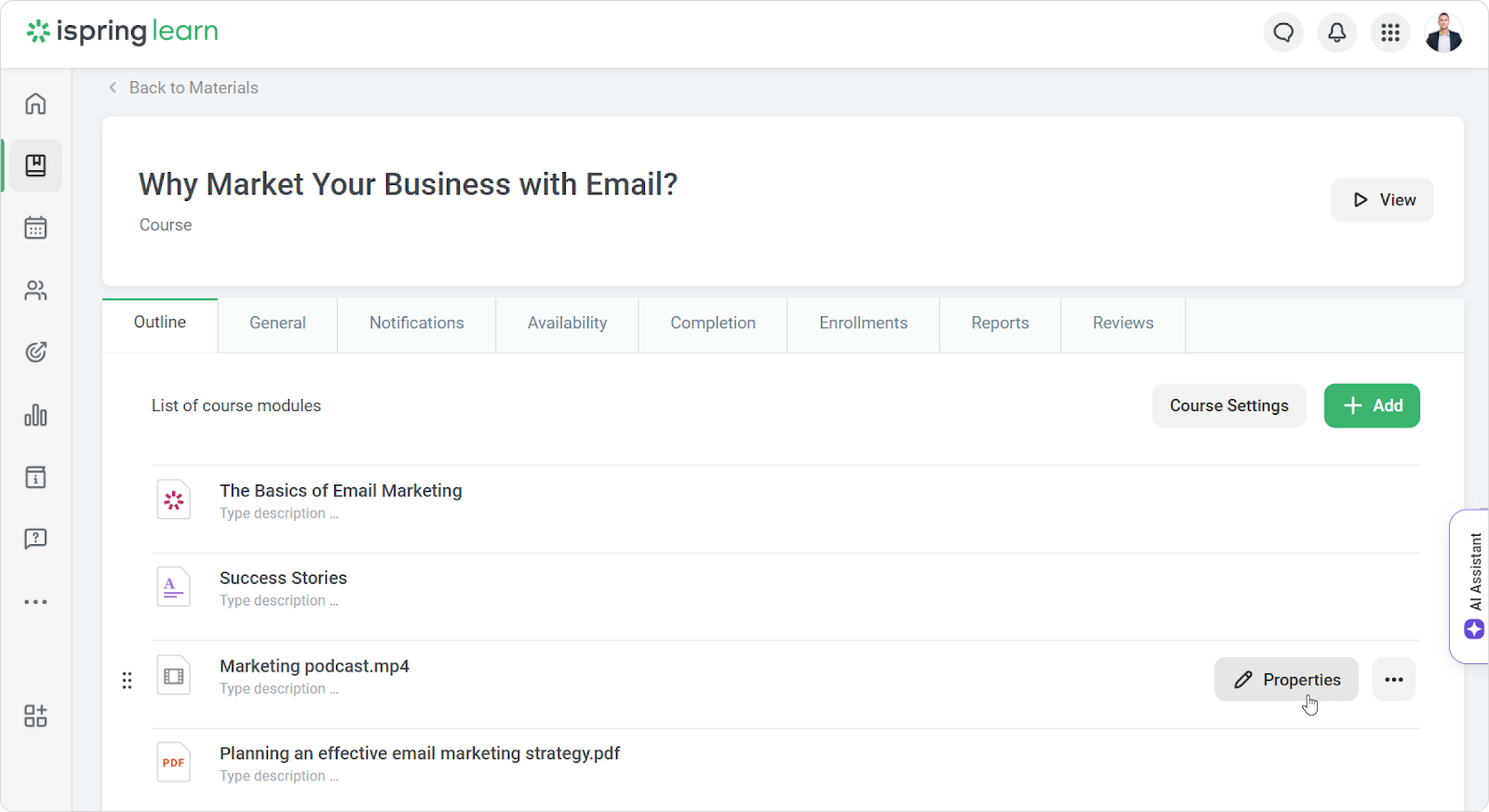This screenshot has height=812, width=1489.
Task: Click the green Add button
Action: point(1372,406)
